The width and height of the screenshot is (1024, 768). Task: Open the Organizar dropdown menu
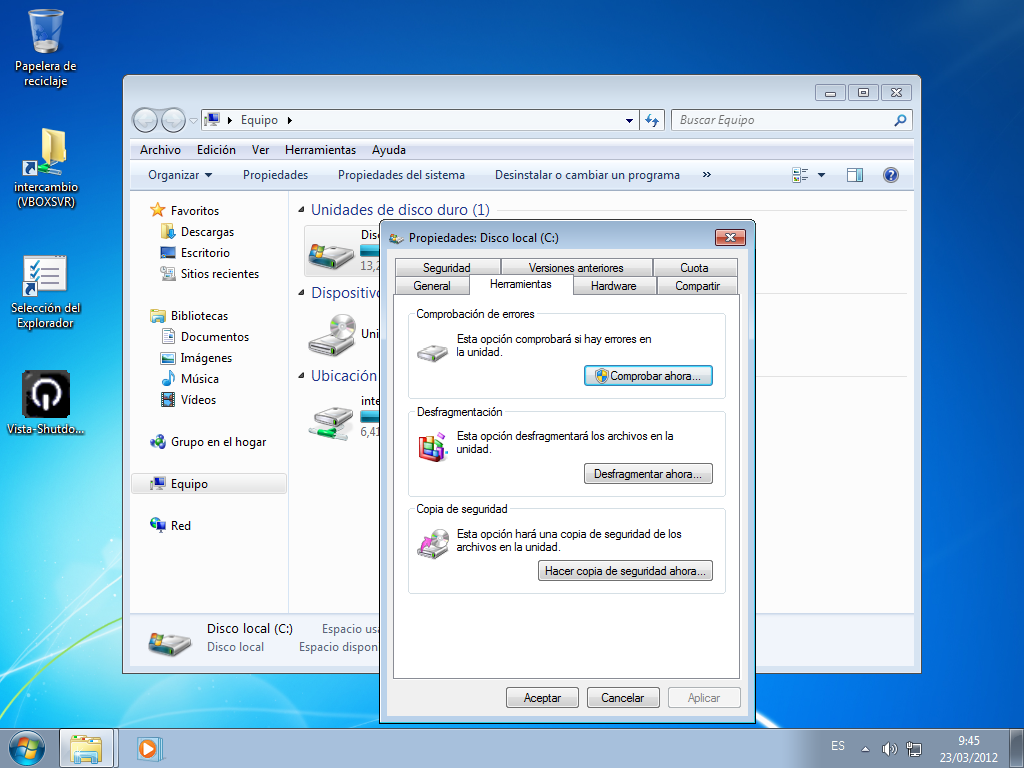coord(180,175)
